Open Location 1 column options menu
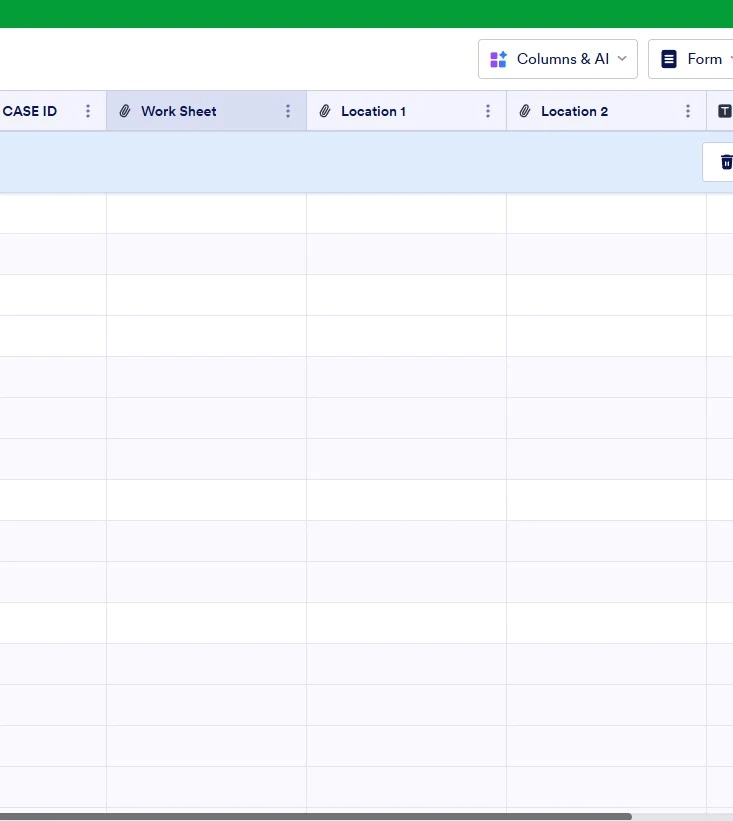 [x=488, y=111]
